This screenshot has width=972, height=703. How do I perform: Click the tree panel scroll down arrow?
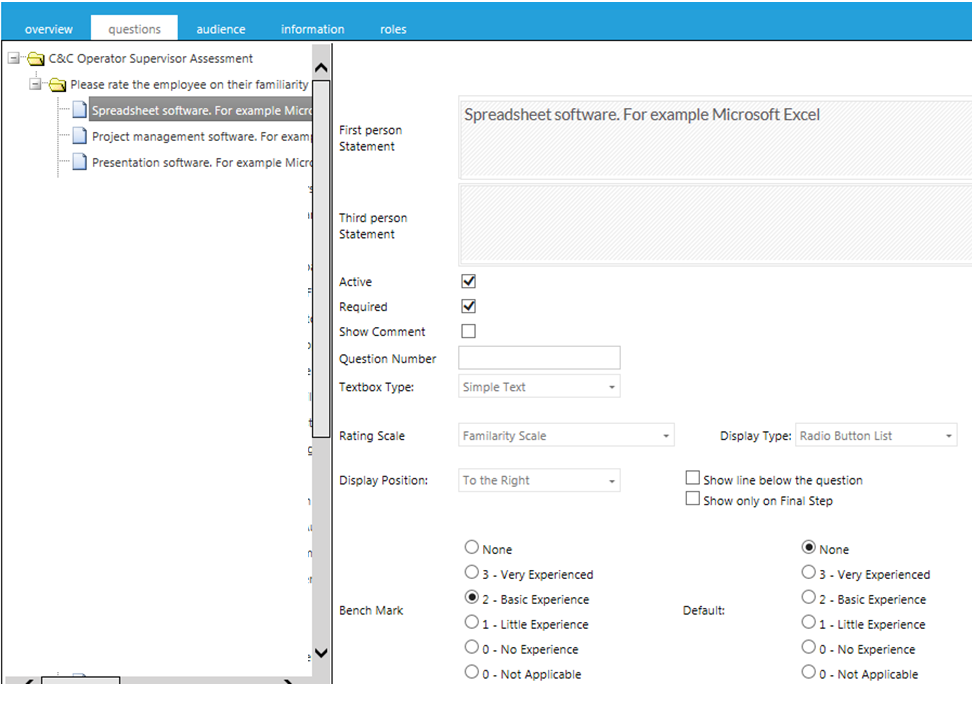[x=321, y=653]
